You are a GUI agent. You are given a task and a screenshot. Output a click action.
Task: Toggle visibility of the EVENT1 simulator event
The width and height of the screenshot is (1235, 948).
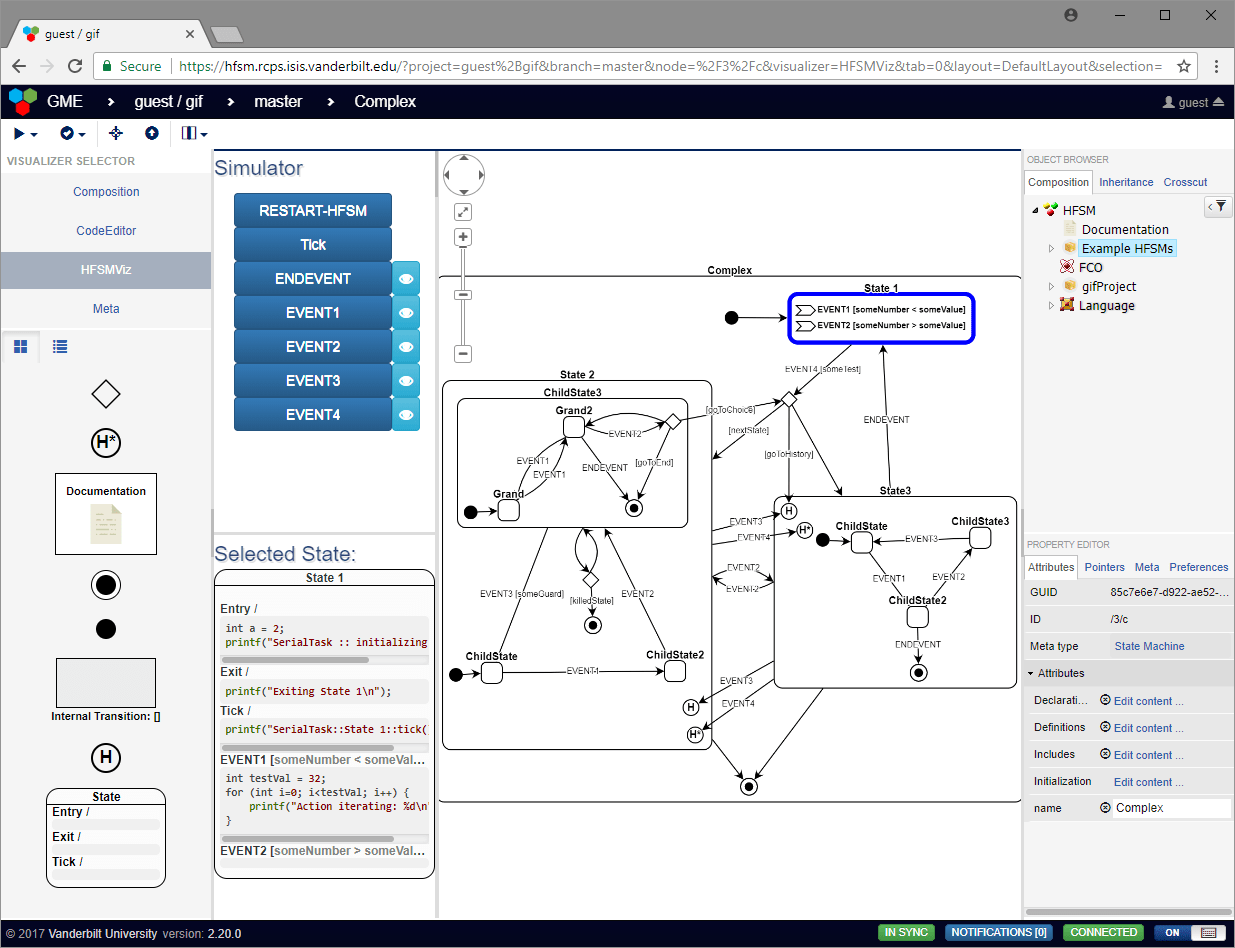[x=405, y=312]
